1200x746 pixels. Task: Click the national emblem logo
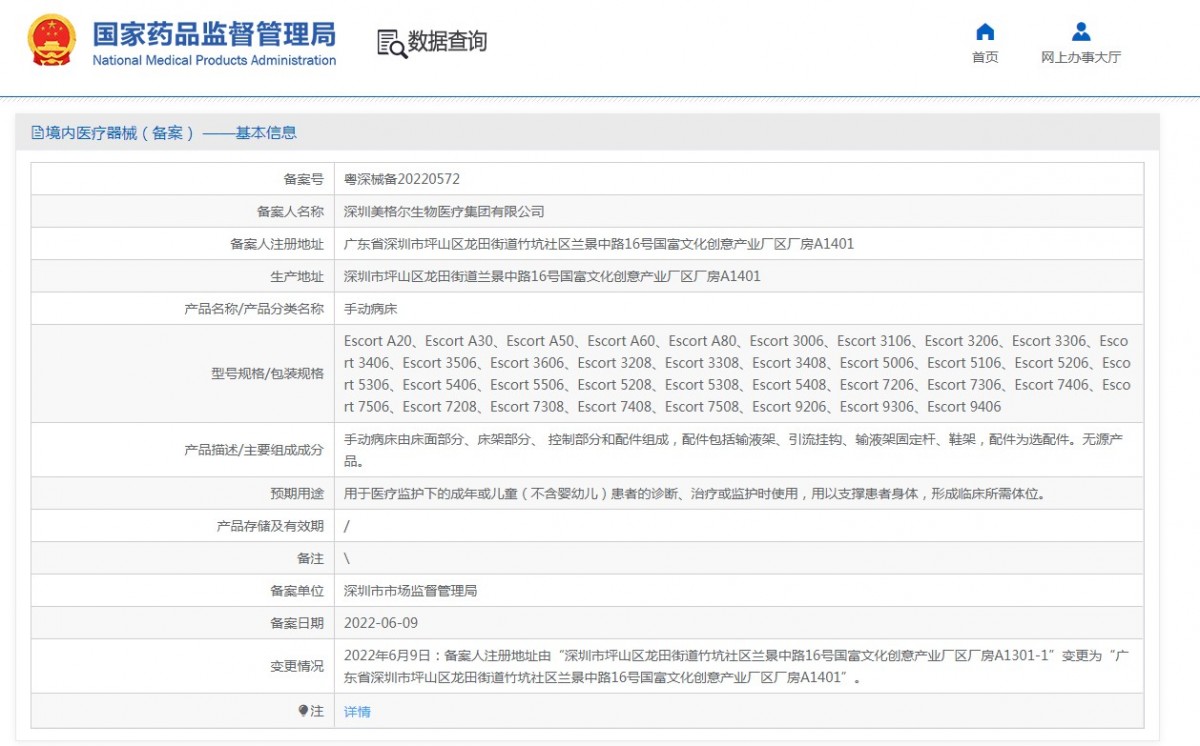pos(51,40)
